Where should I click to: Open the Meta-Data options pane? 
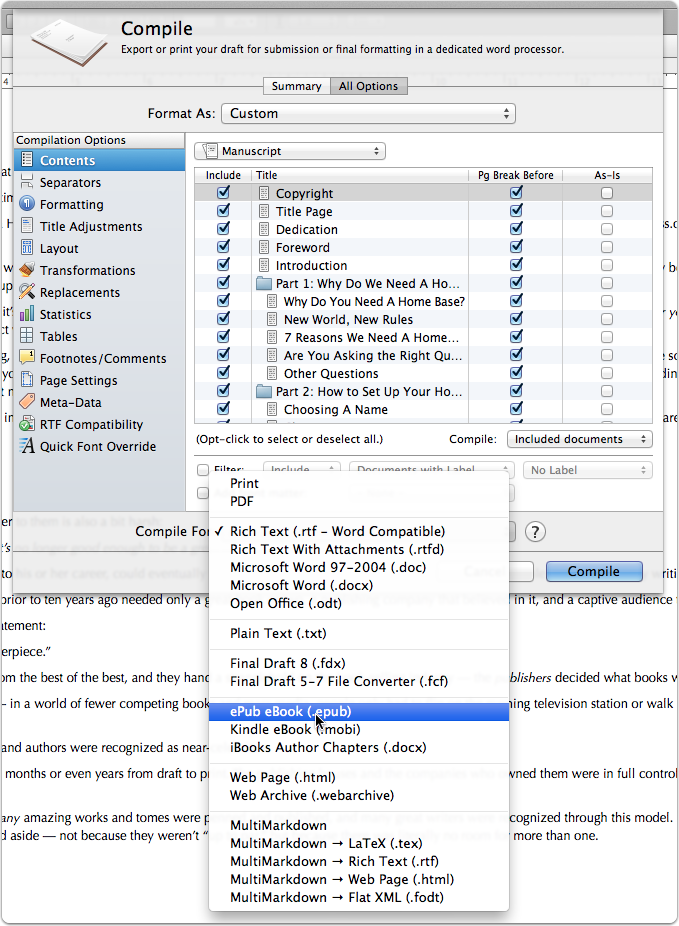pos(99,402)
